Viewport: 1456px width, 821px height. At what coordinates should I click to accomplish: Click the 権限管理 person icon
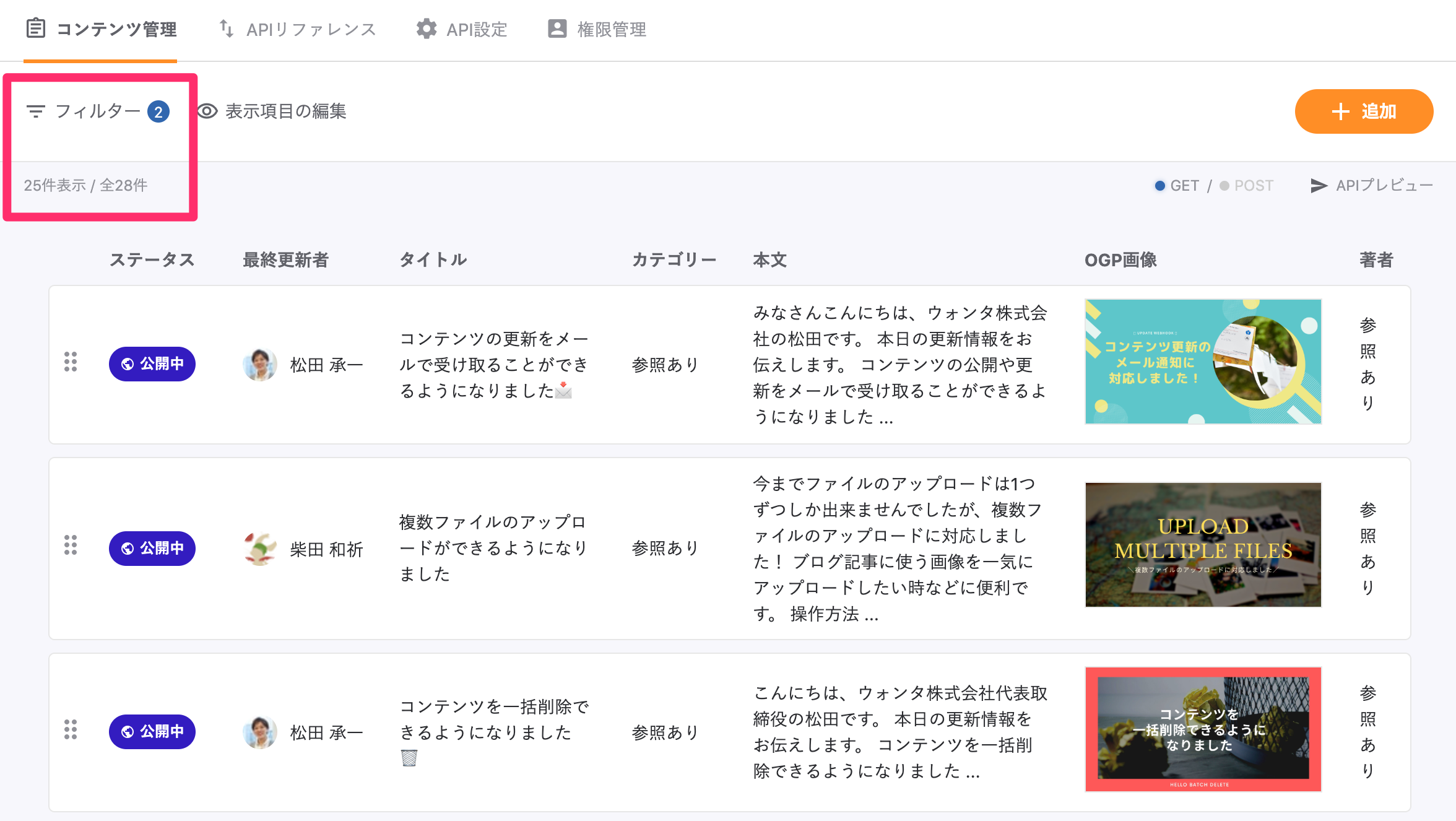[557, 29]
